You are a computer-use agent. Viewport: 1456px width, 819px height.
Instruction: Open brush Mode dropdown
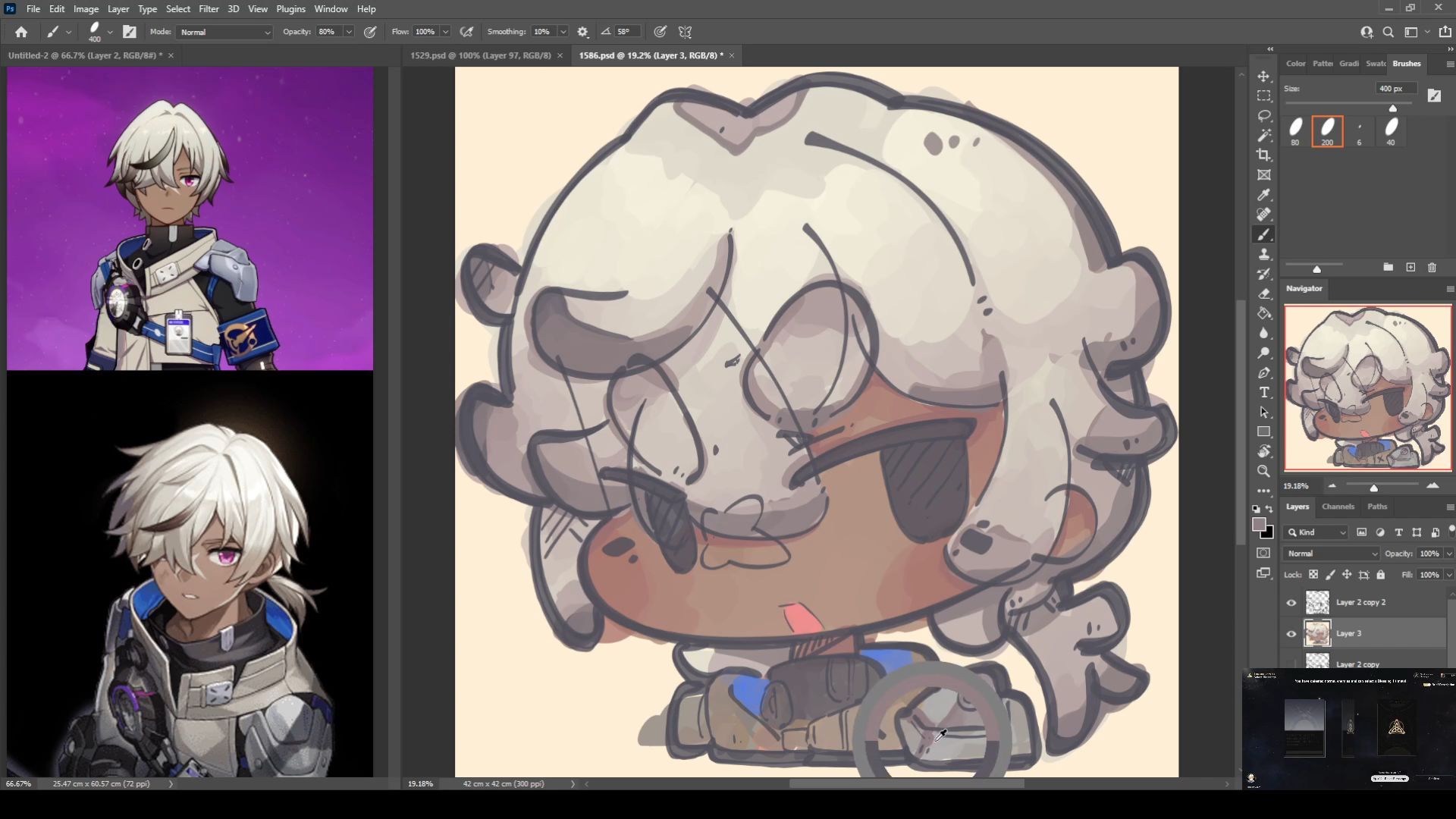[224, 32]
